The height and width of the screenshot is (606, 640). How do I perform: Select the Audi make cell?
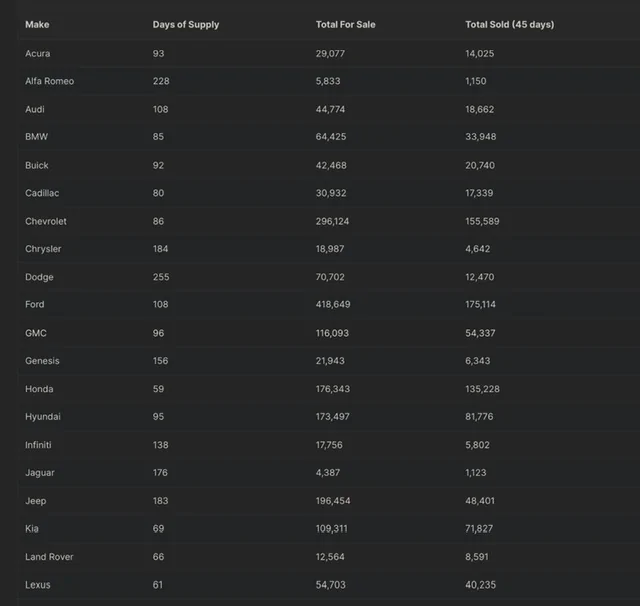pyautogui.click(x=35, y=109)
